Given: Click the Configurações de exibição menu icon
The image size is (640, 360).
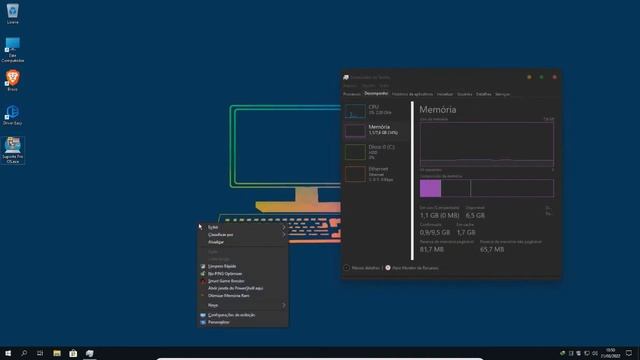Looking at the screenshot, I should click(x=203, y=315).
